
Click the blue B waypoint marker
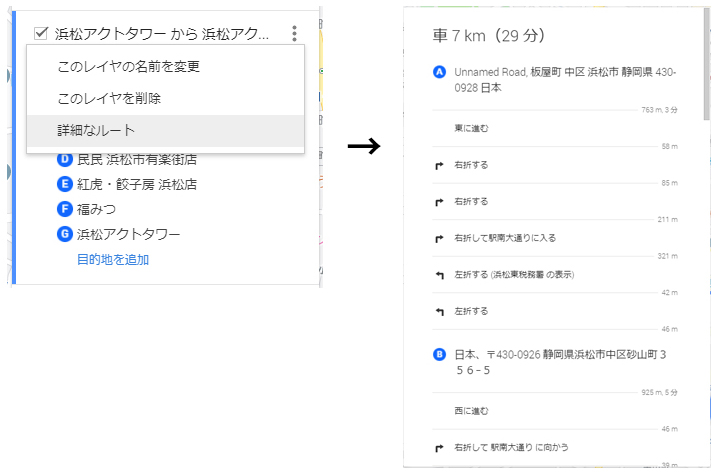439,355
